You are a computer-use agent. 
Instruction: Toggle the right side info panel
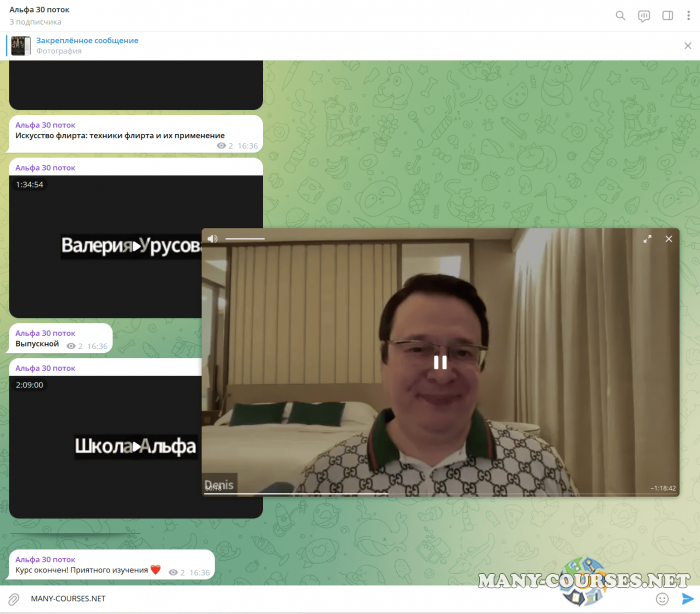click(x=667, y=15)
